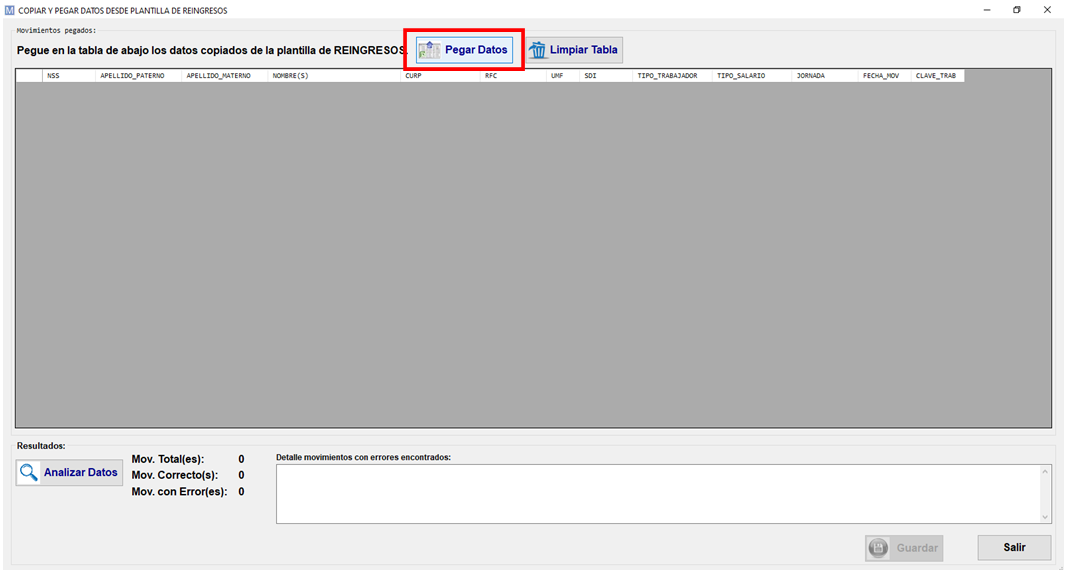
Task: Select the FECHA_MOV column header
Action: 885,76
